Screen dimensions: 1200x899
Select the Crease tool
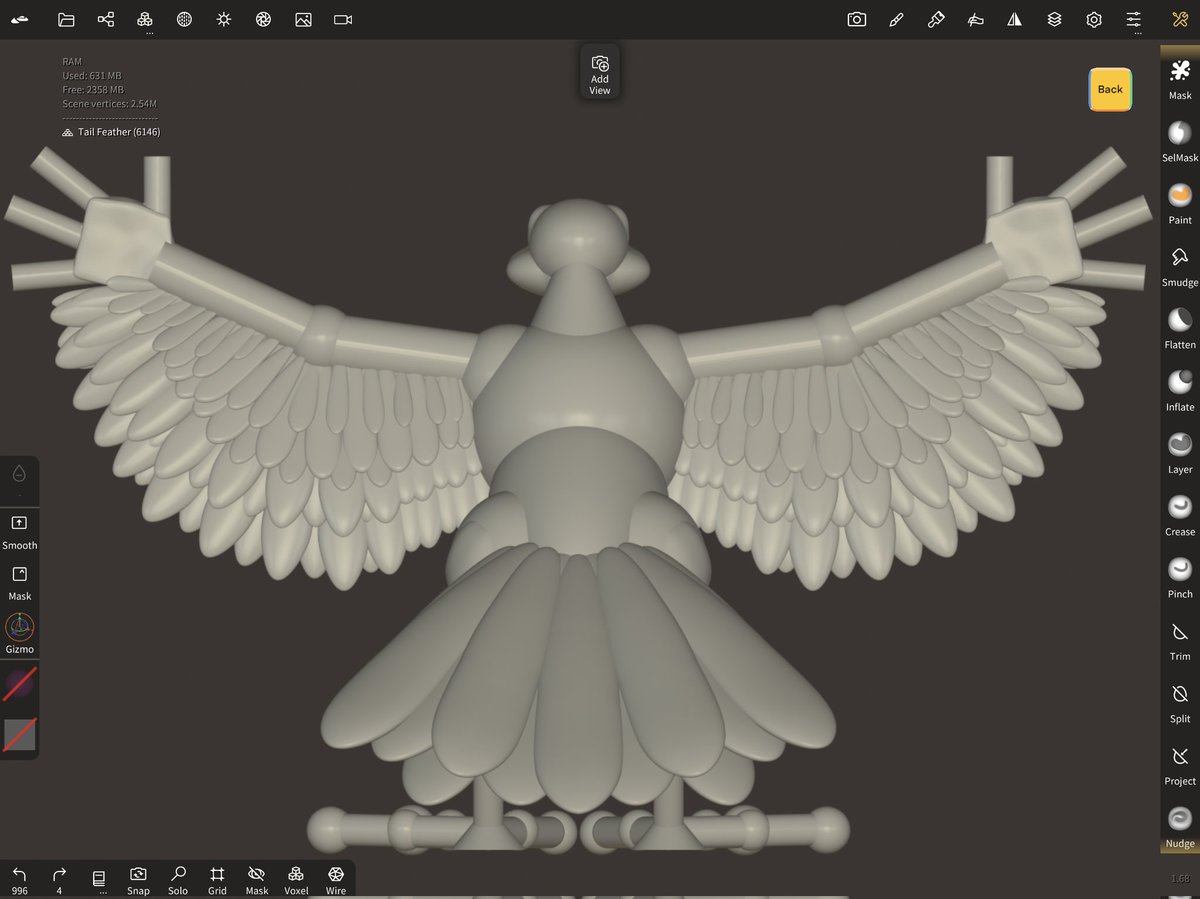(1180, 514)
